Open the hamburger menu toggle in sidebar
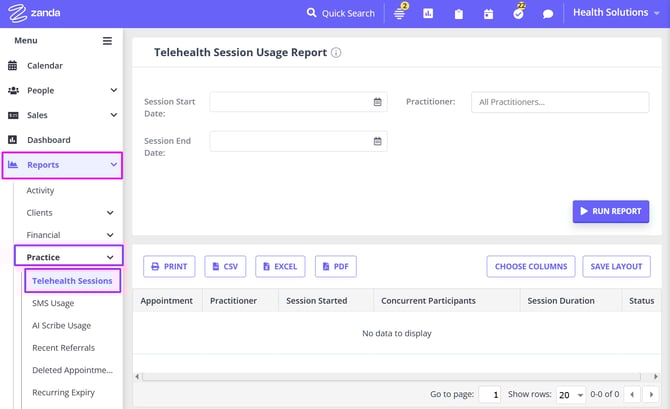The height and width of the screenshot is (409, 670). 107,41
